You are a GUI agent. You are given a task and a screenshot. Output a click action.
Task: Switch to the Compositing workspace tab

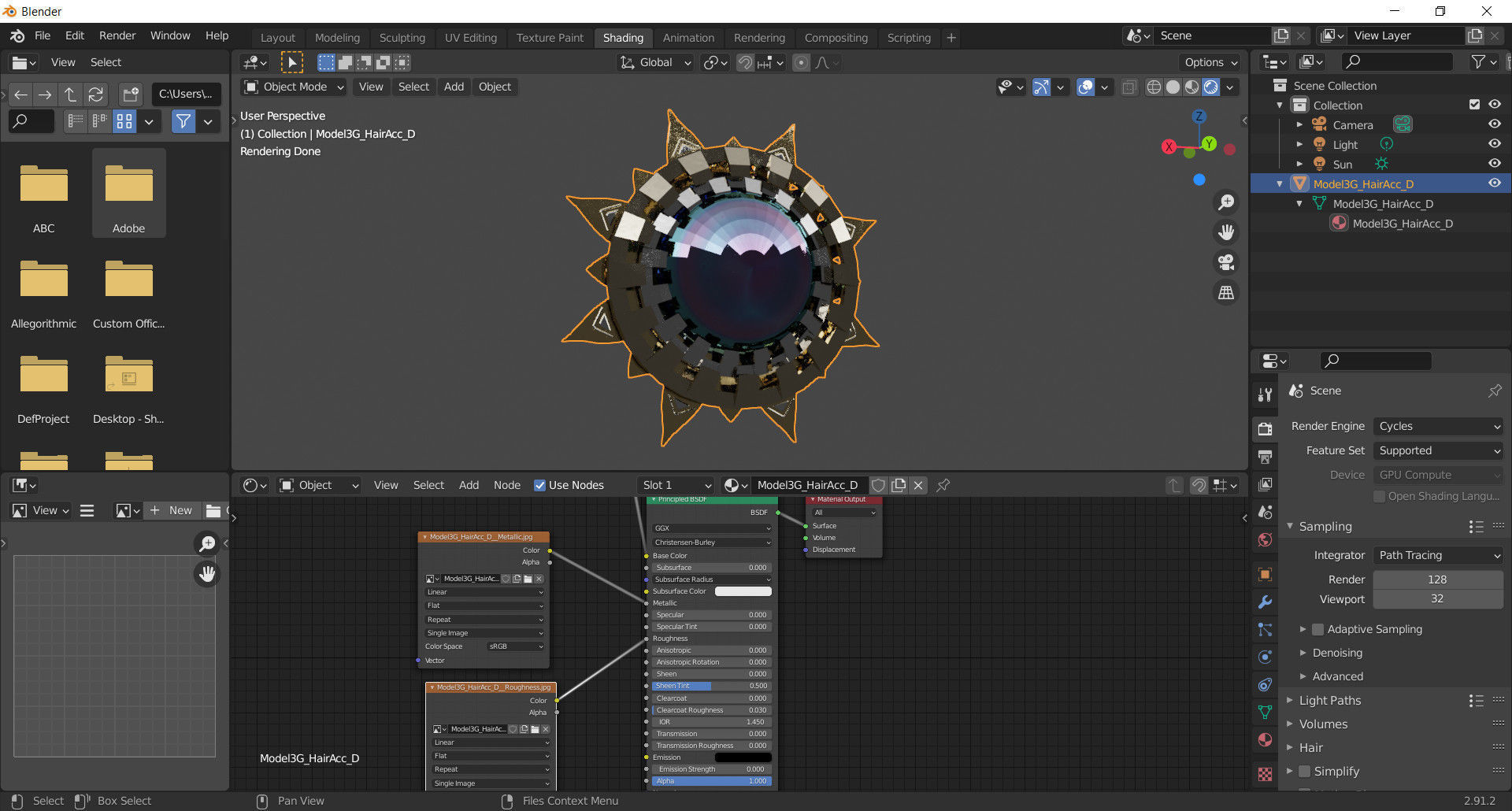point(836,37)
